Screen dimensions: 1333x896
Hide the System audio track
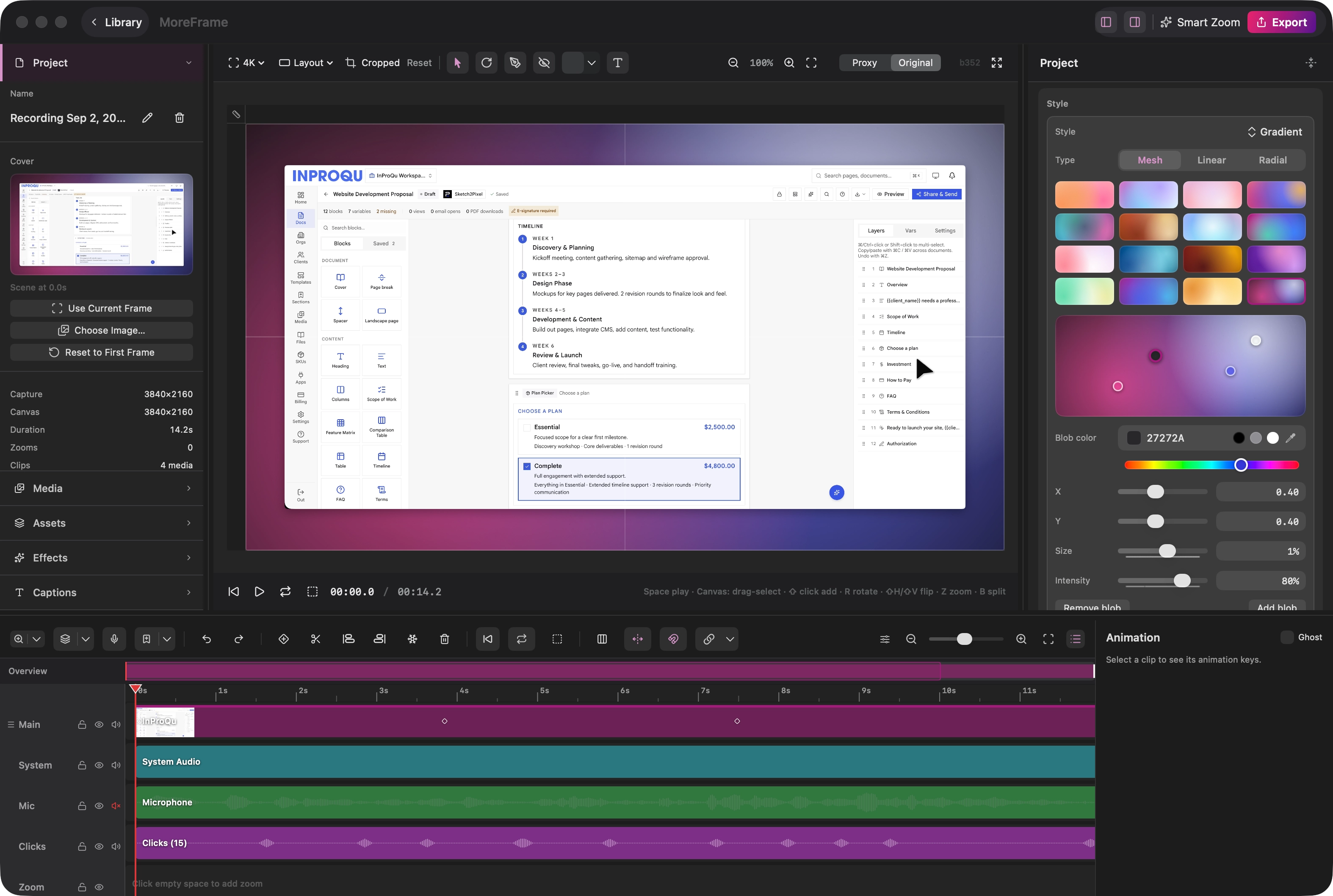click(99, 765)
